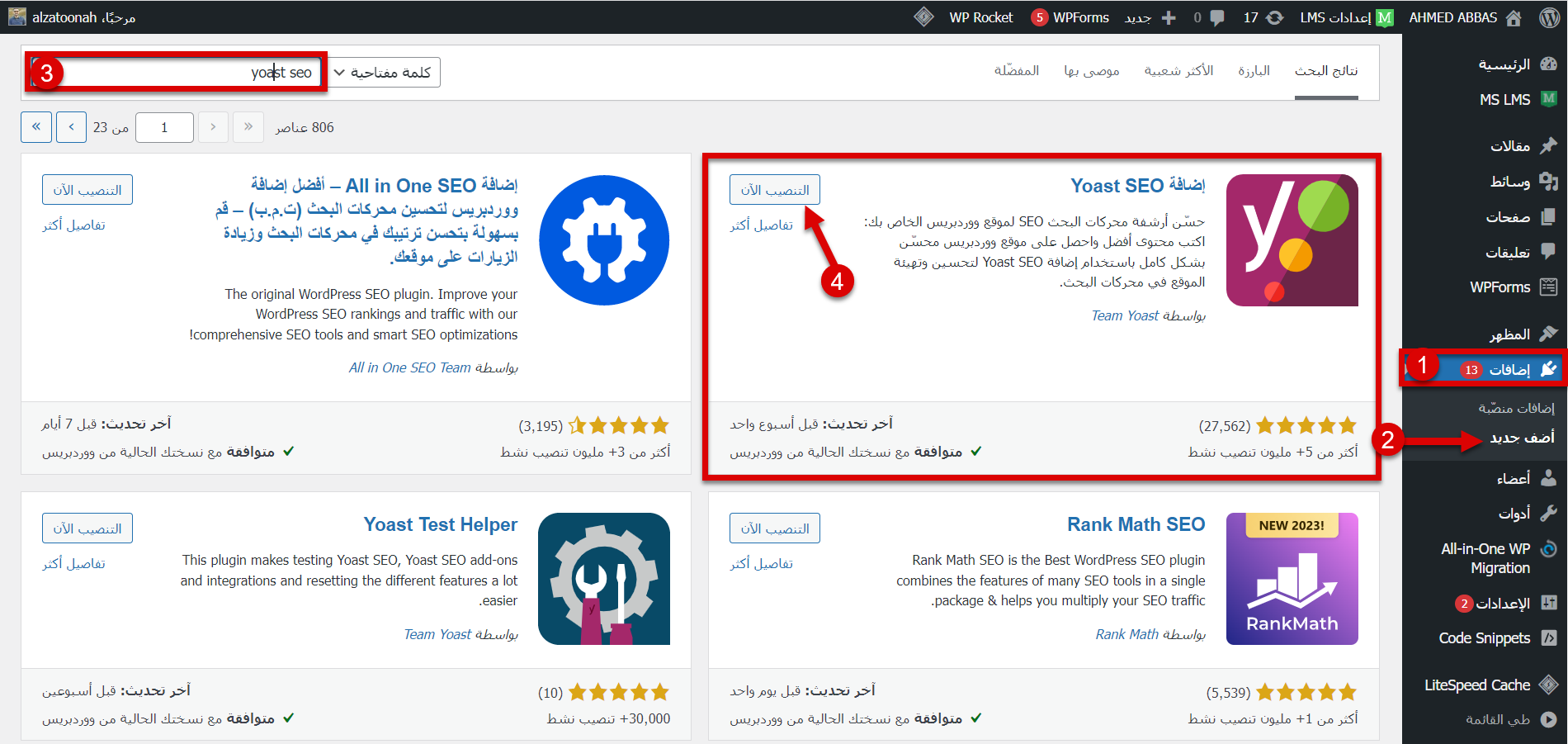Screen dimensions: 1568x744
Task: Switch to البارزة featured tab
Action: pos(1254,71)
